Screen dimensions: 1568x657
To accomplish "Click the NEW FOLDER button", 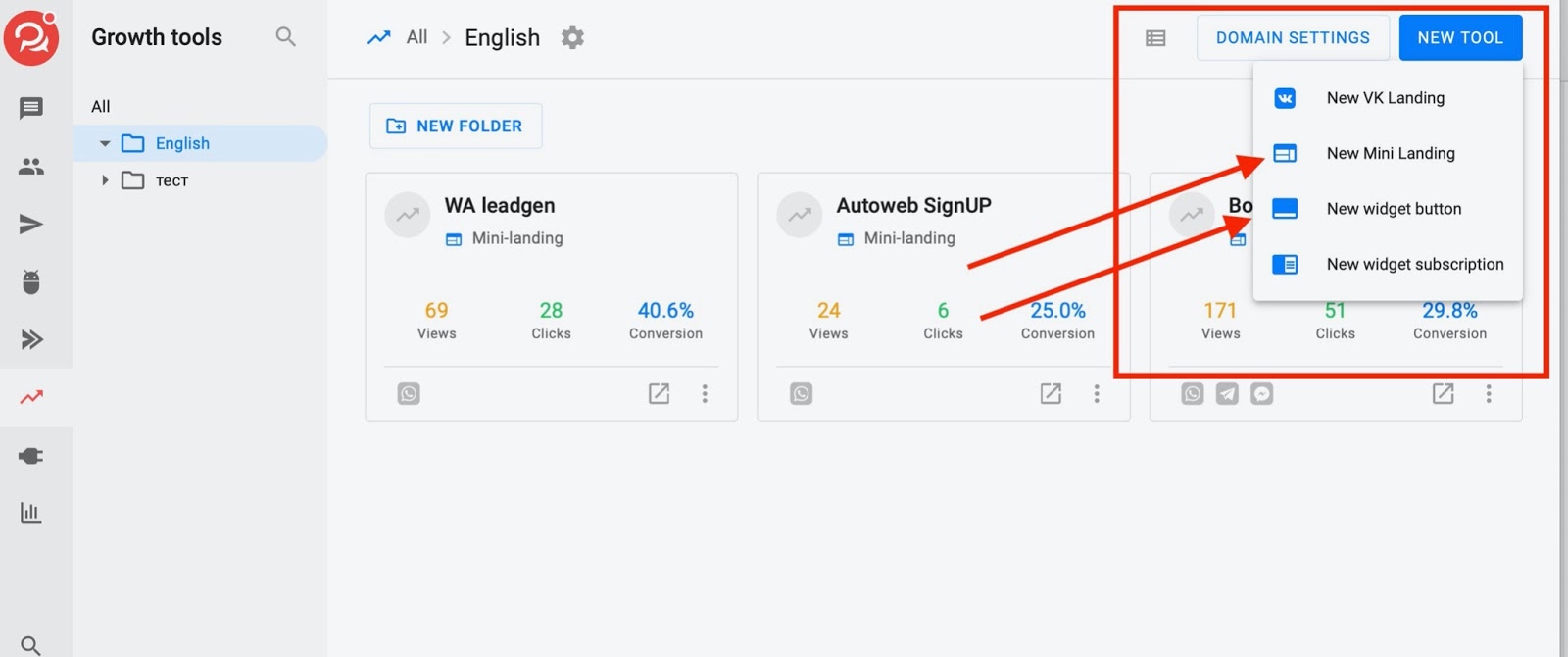I will pyautogui.click(x=456, y=126).
